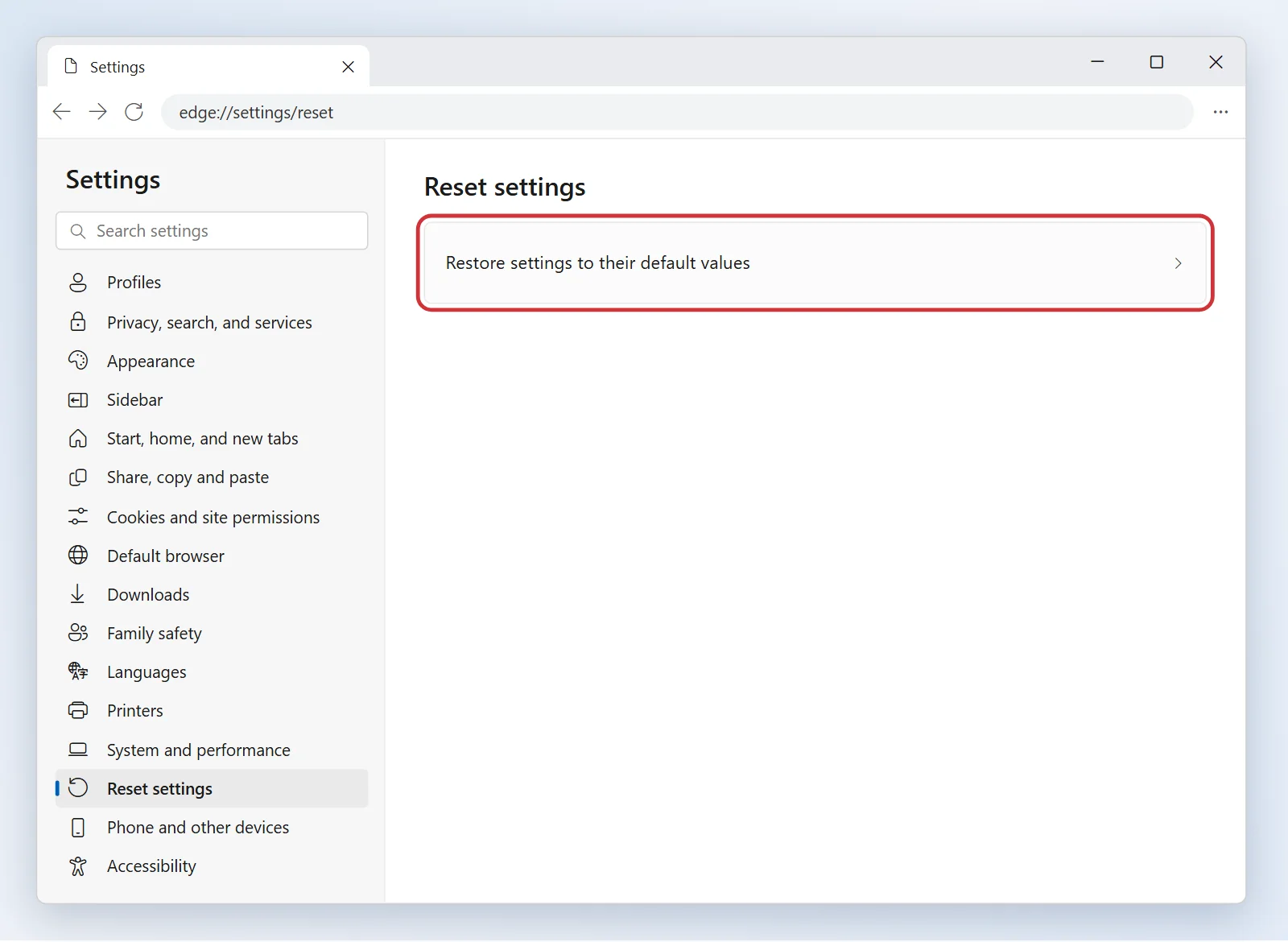Click the Cookies permissions sliders icon
The height and width of the screenshot is (942, 1288).
(78, 517)
